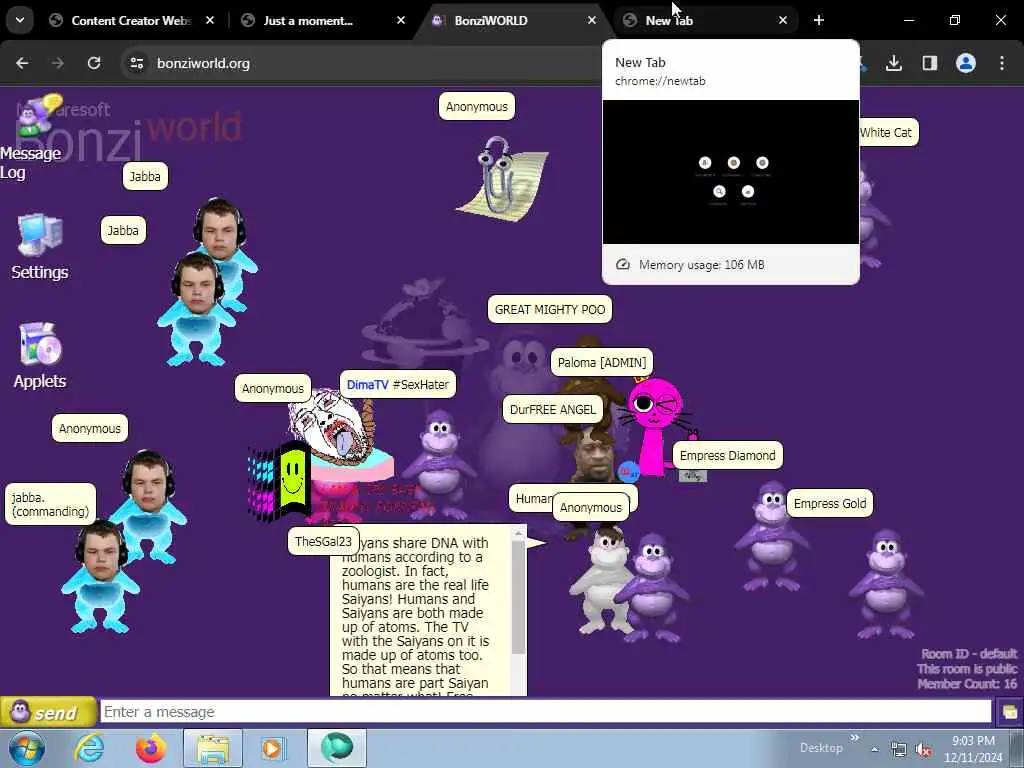Viewport: 1024px width, 768px height.
Task: Close the Content Creator Website tab
Action: 210,20
